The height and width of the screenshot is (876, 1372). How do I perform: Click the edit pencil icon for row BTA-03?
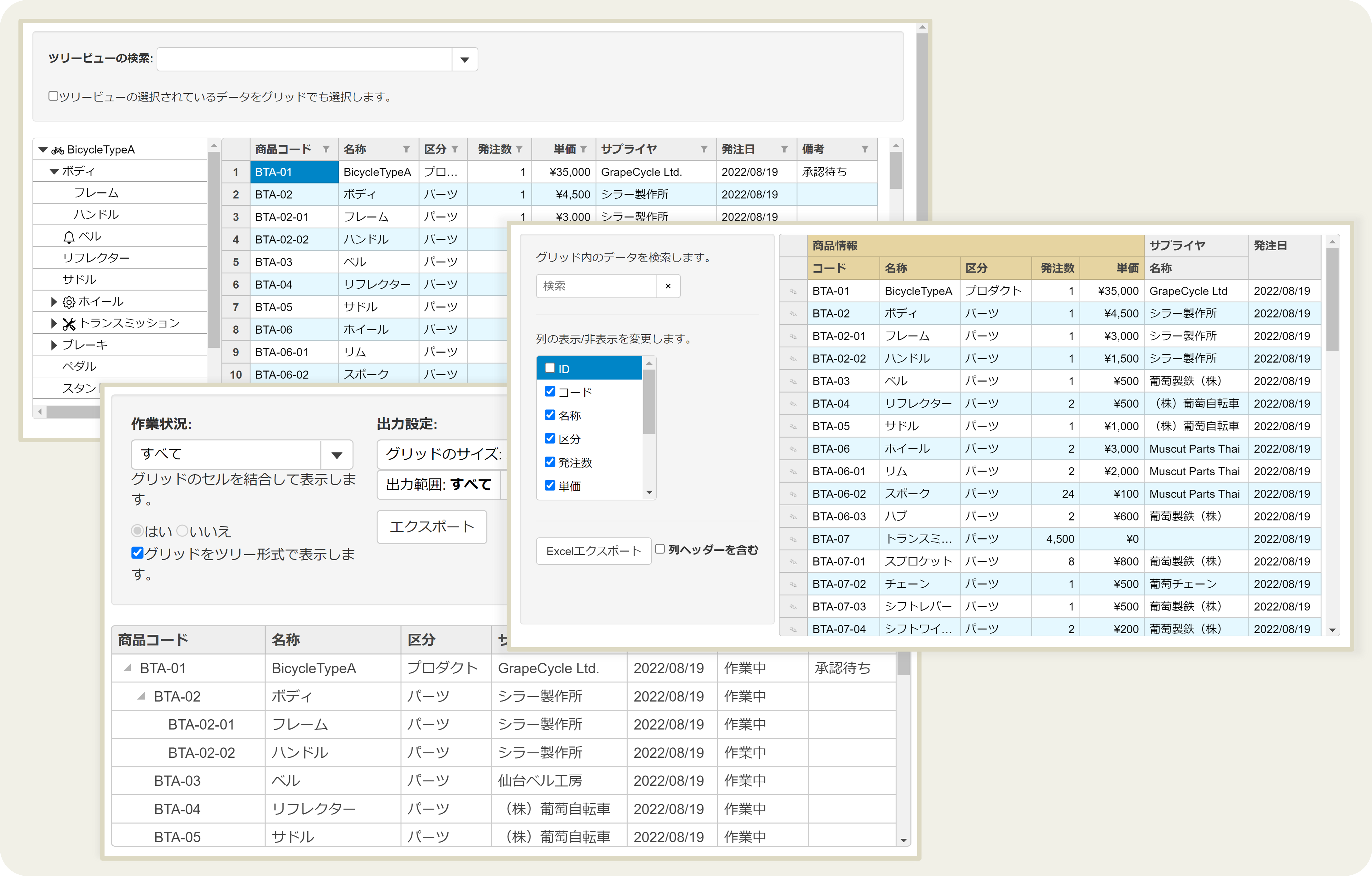point(793,381)
